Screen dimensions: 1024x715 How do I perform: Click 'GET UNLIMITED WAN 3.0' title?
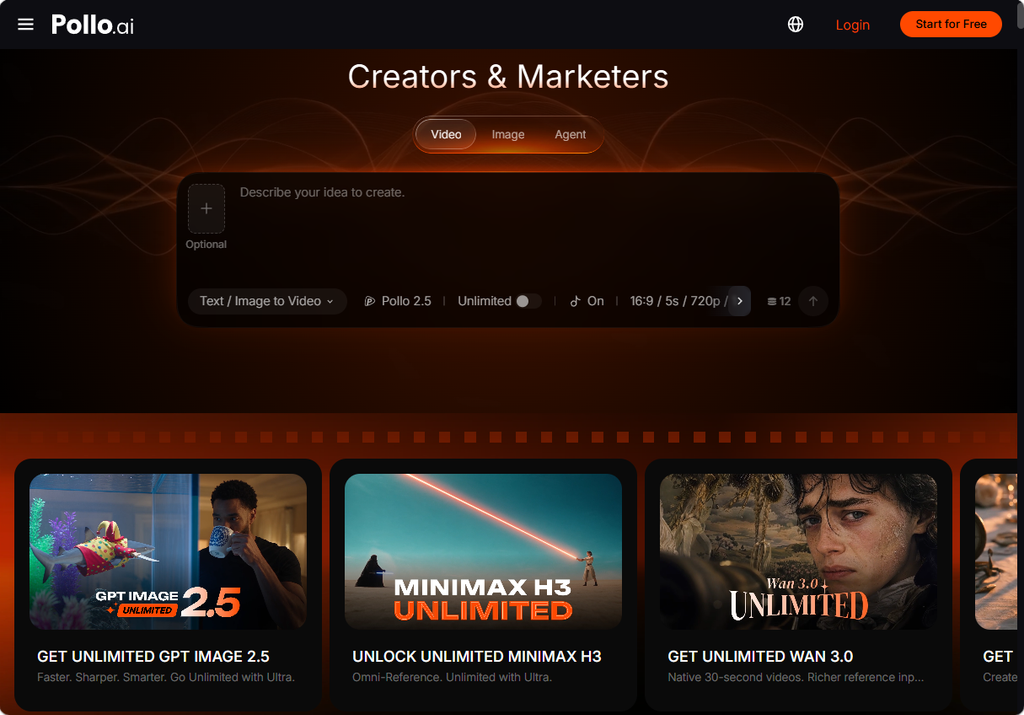point(760,656)
